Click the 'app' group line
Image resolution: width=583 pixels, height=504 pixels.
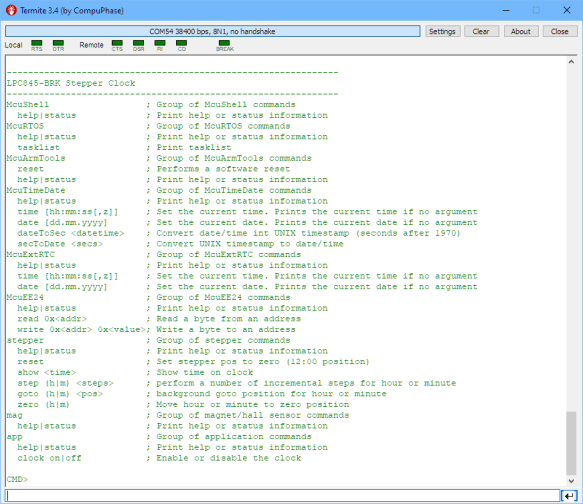coord(15,437)
